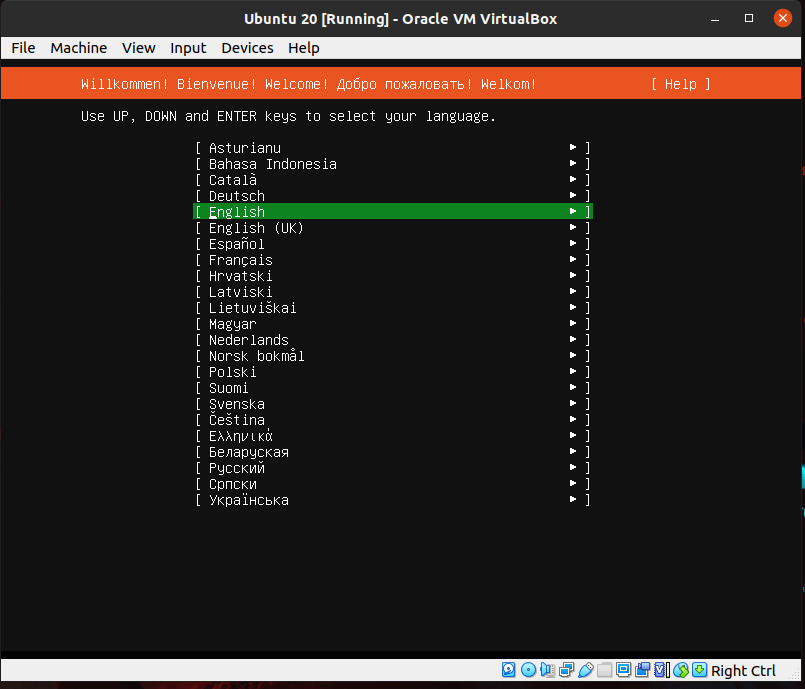Click the video recording status icon
This screenshot has width=805, height=689.
(x=642, y=670)
